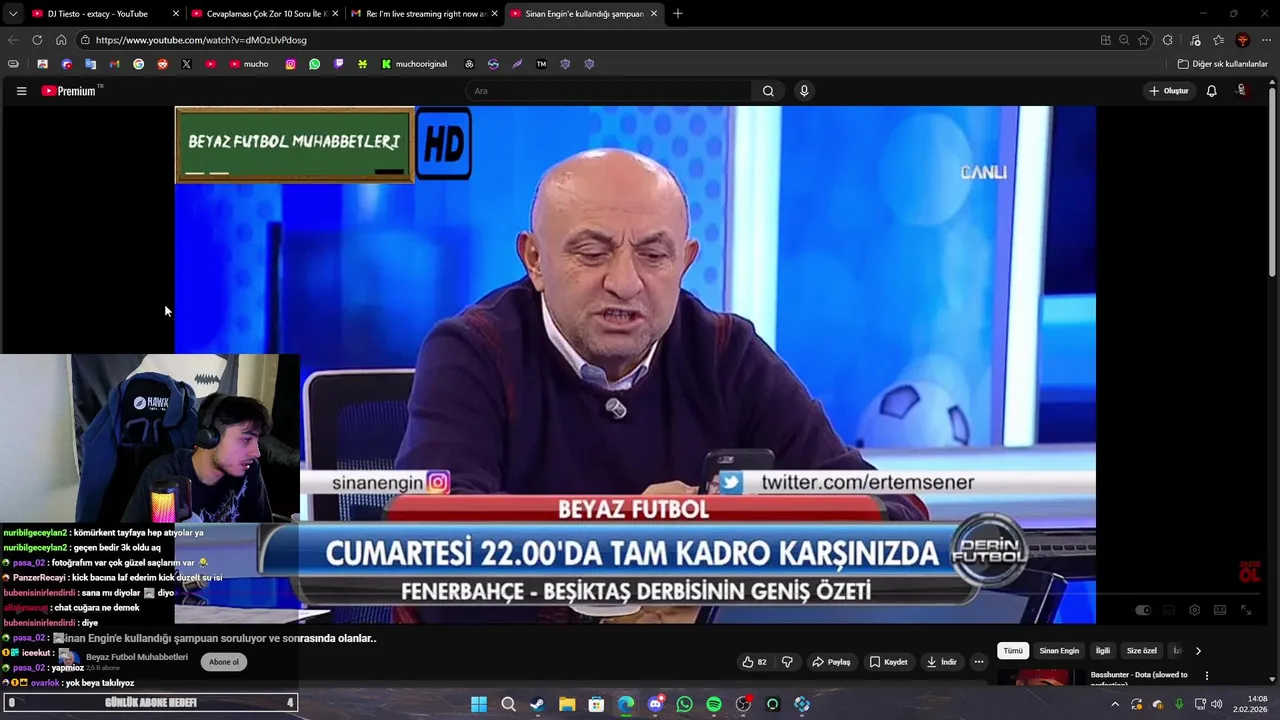The height and width of the screenshot is (720, 1280).
Task: Open browser settings and more menu
Action: pos(1266,40)
